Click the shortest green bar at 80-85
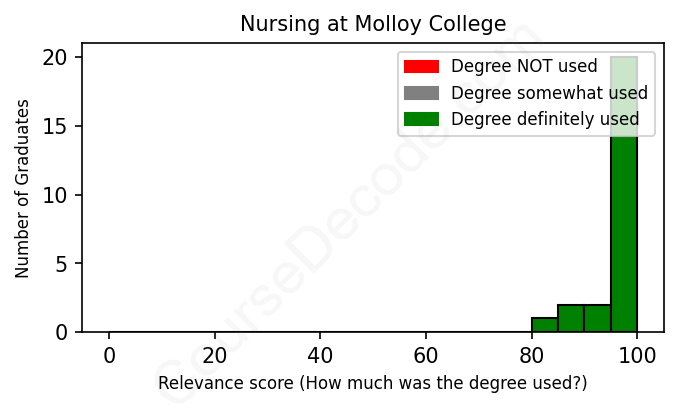Image resolution: width=678 pixels, height=408 pixels. (x=545, y=325)
